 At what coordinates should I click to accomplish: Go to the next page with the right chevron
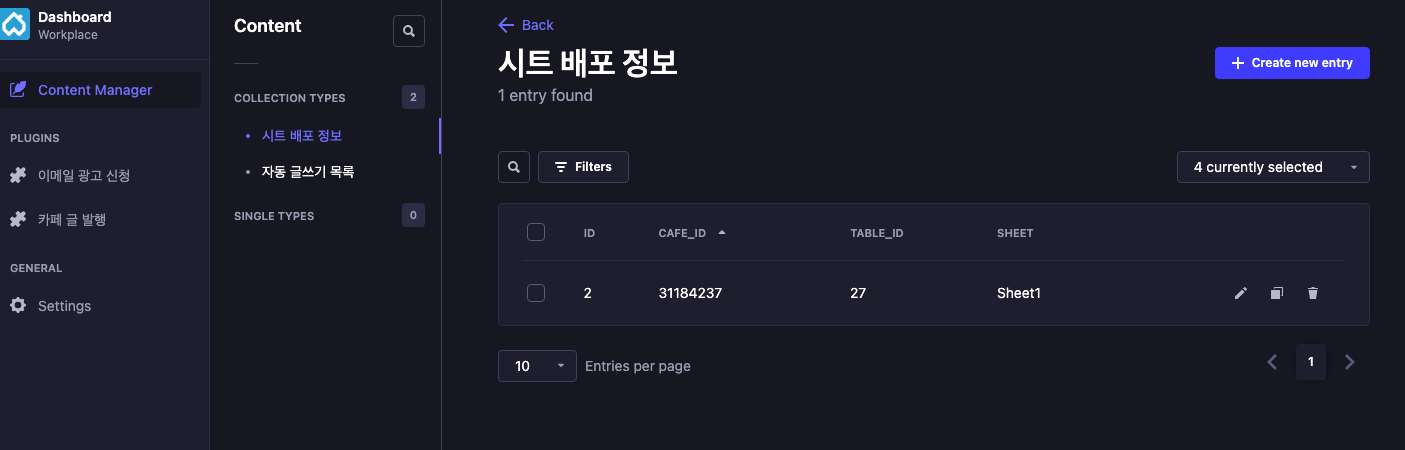(1350, 362)
